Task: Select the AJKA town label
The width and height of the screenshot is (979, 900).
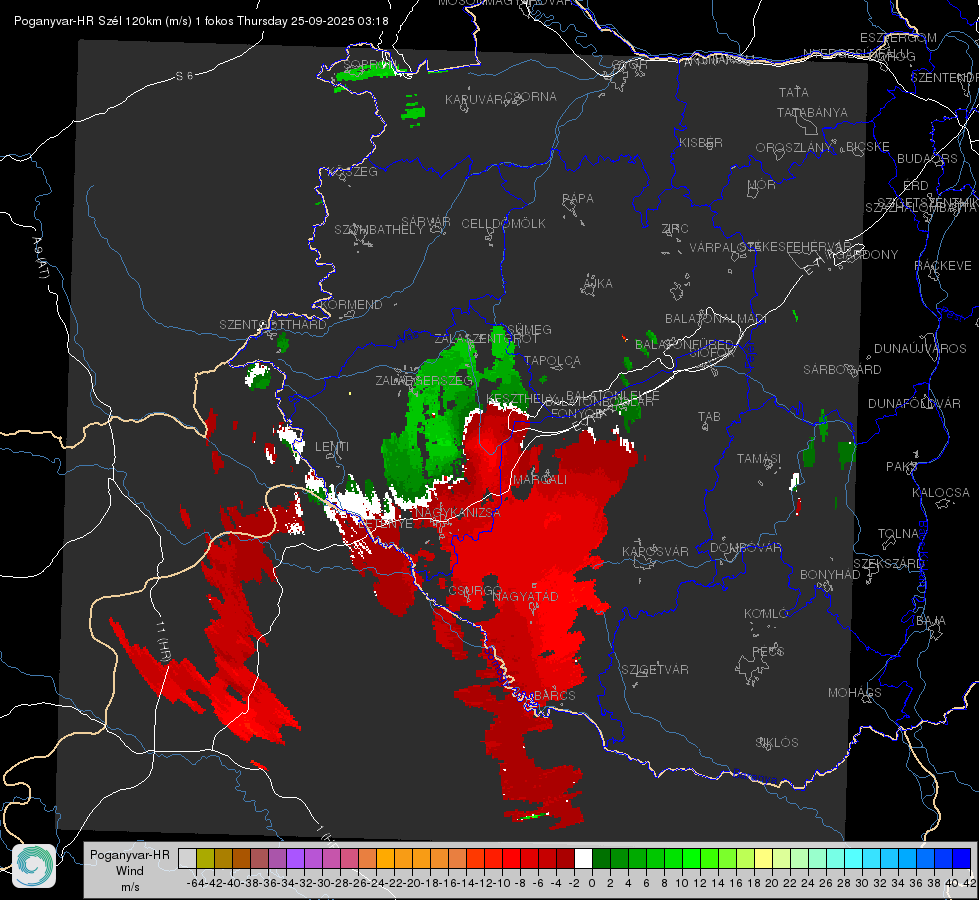Action: pyautogui.click(x=597, y=283)
